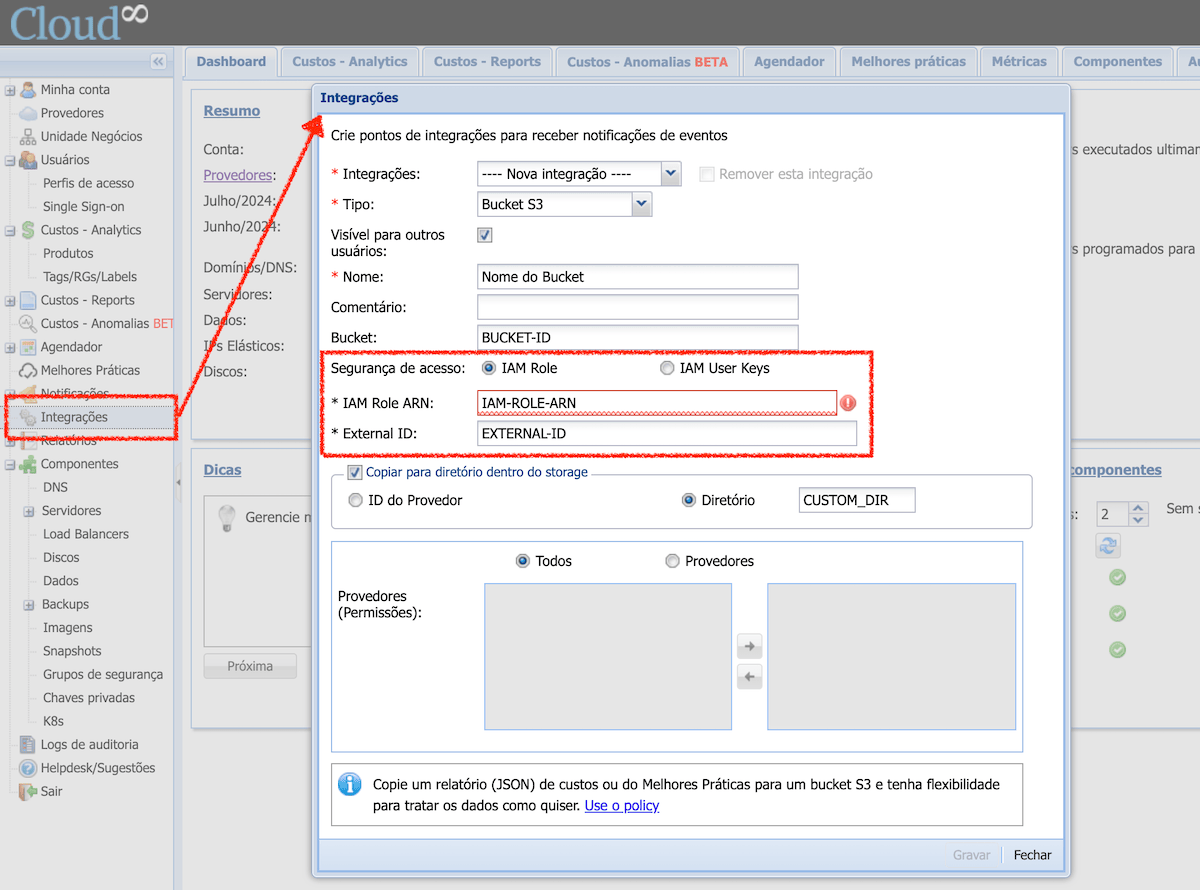Expand the Minha conta tree node

click(10, 90)
